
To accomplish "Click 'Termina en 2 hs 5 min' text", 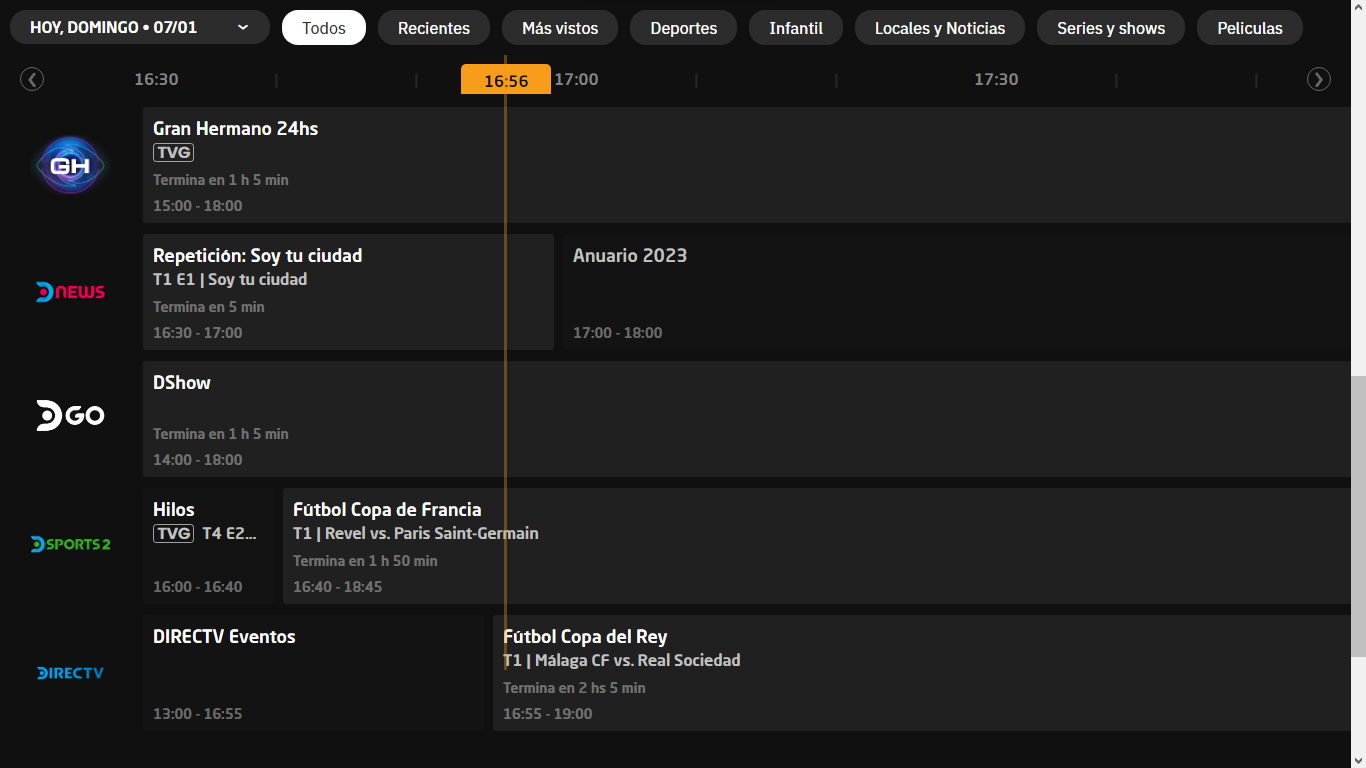I will point(574,688).
